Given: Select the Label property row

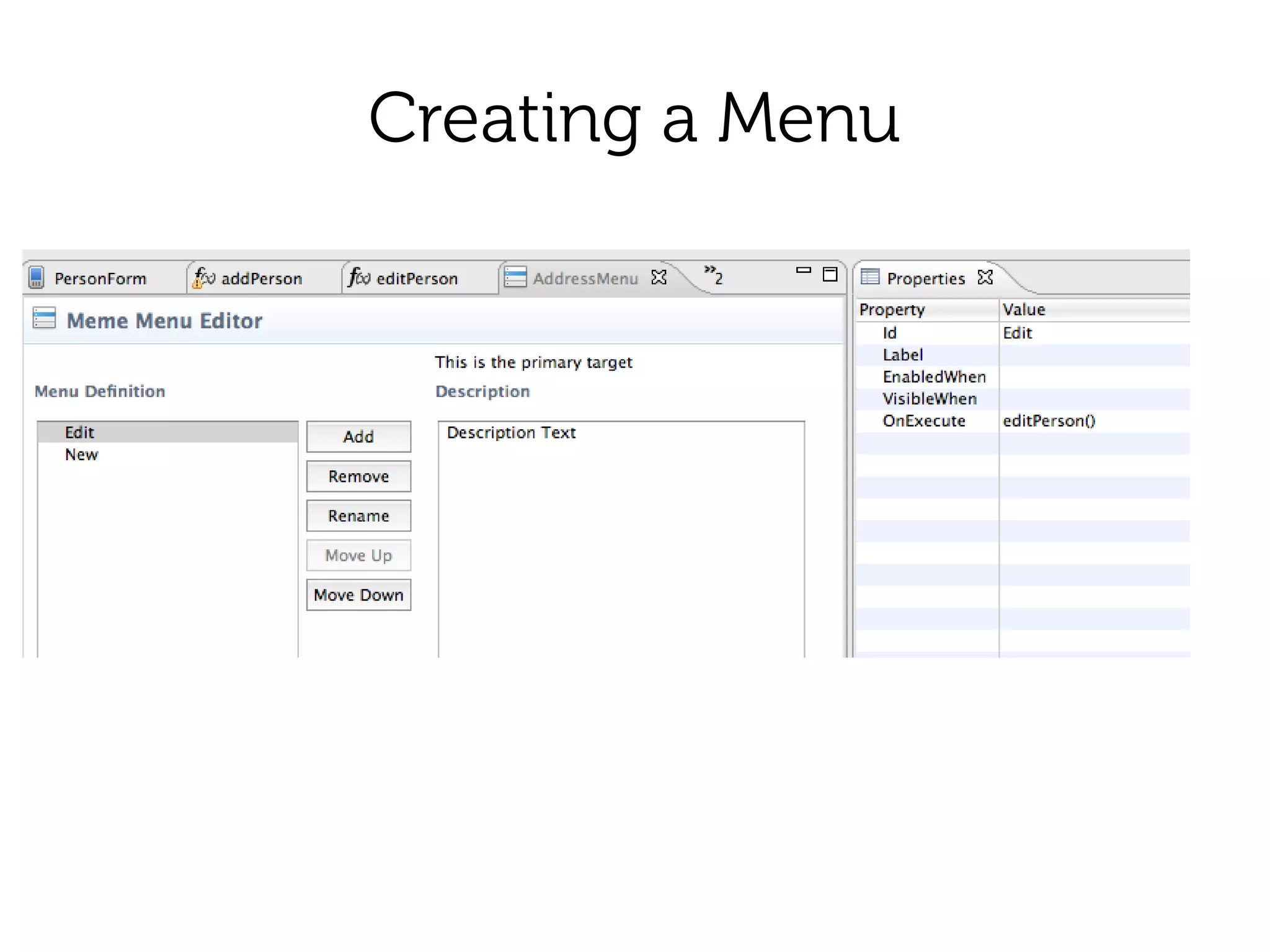Looking at the screenshot, I should (1023, 355).
